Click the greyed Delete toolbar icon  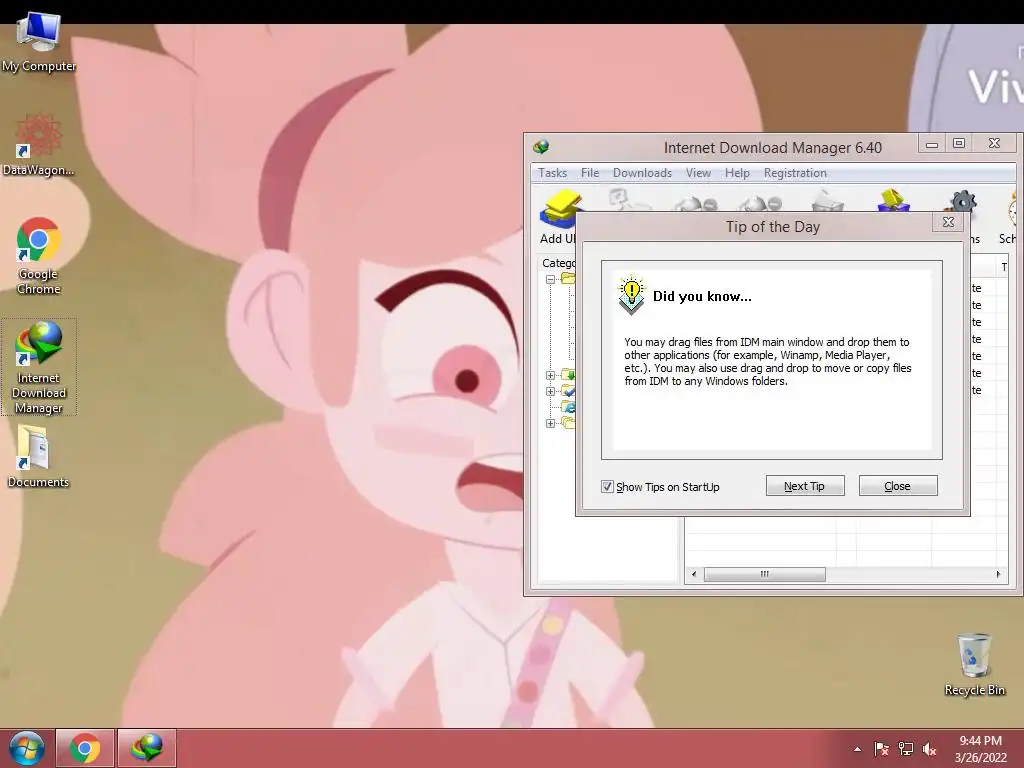pyautogui.click(x=827, y=200)
